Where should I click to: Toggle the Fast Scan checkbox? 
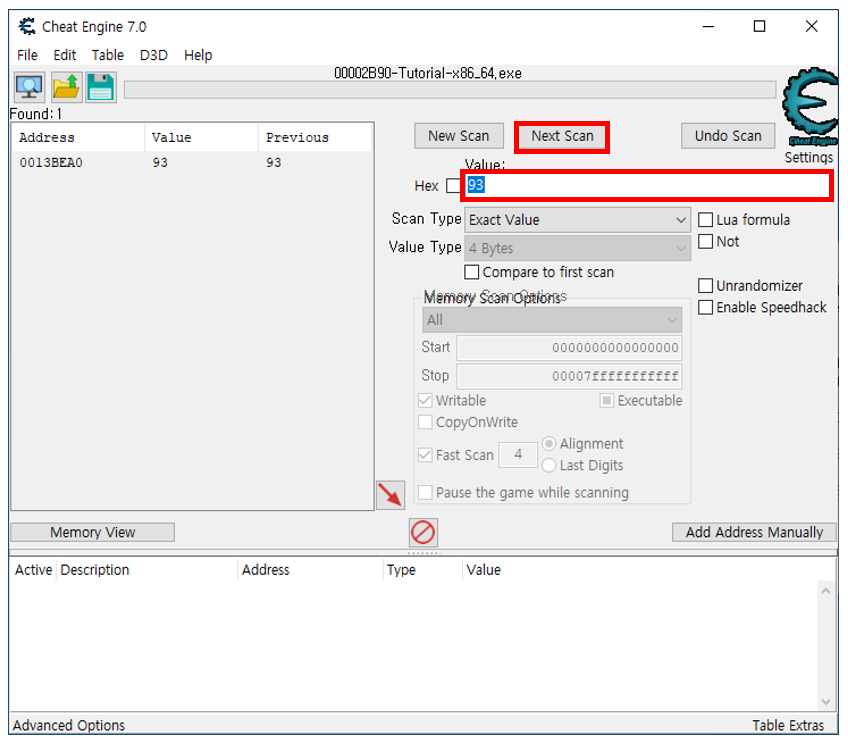pos(425,455)
